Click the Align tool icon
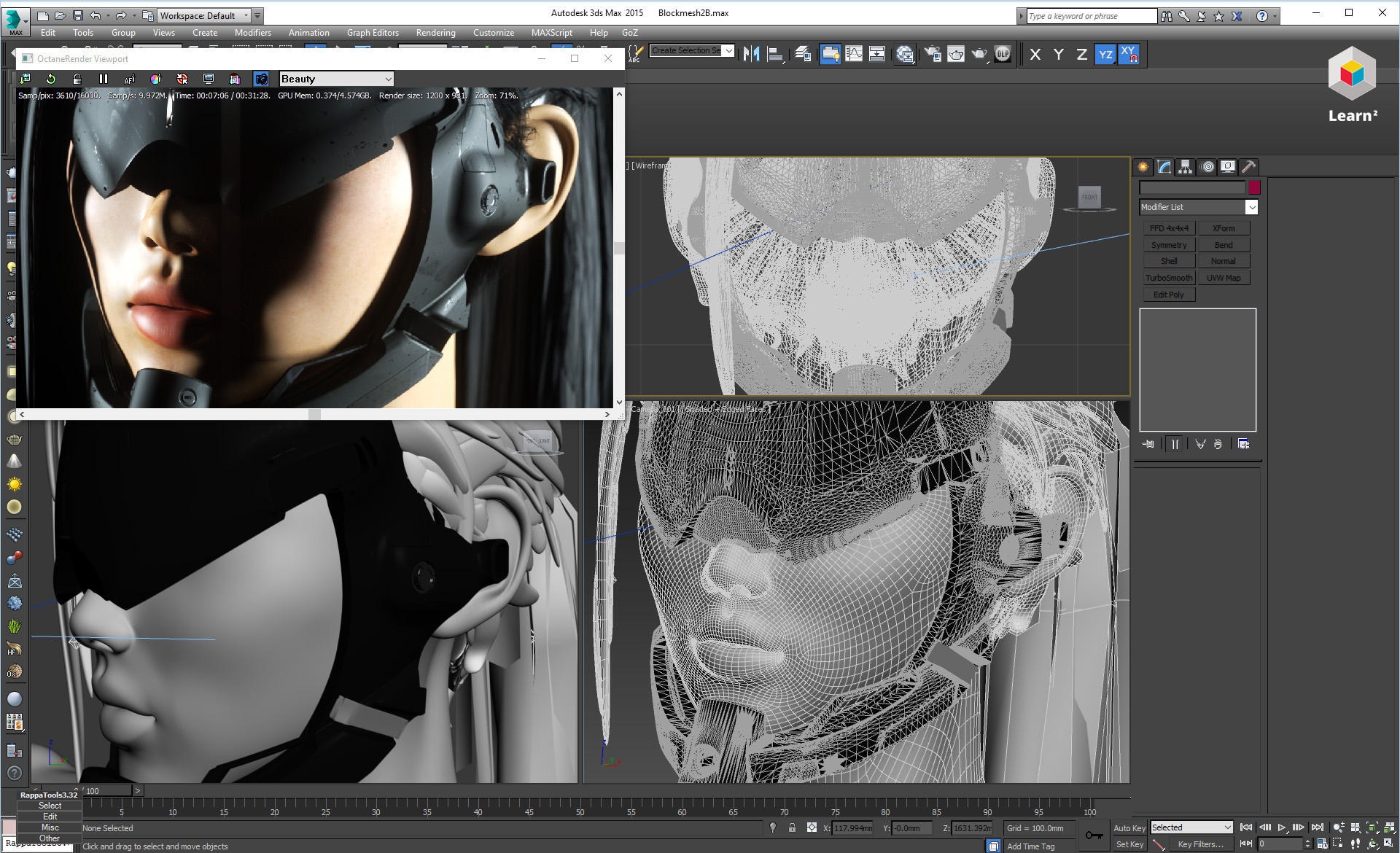Image resolution: width=1400 pixels, height=853 pixels. point(776,54)
